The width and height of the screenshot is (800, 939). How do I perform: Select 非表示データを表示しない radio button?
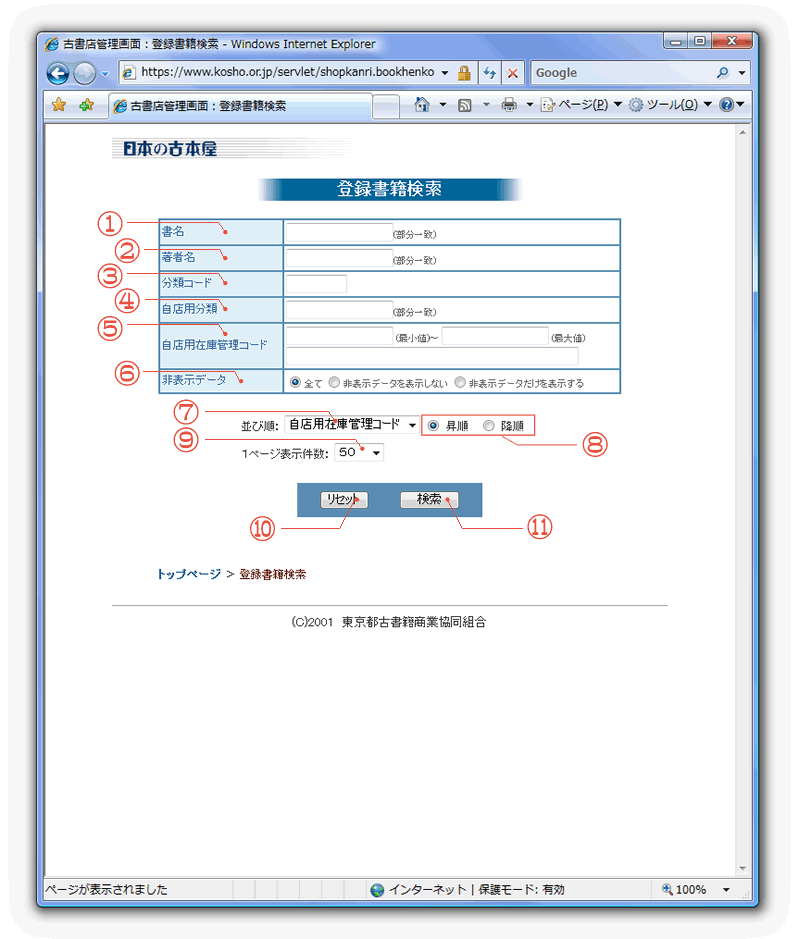pos(334,382)
